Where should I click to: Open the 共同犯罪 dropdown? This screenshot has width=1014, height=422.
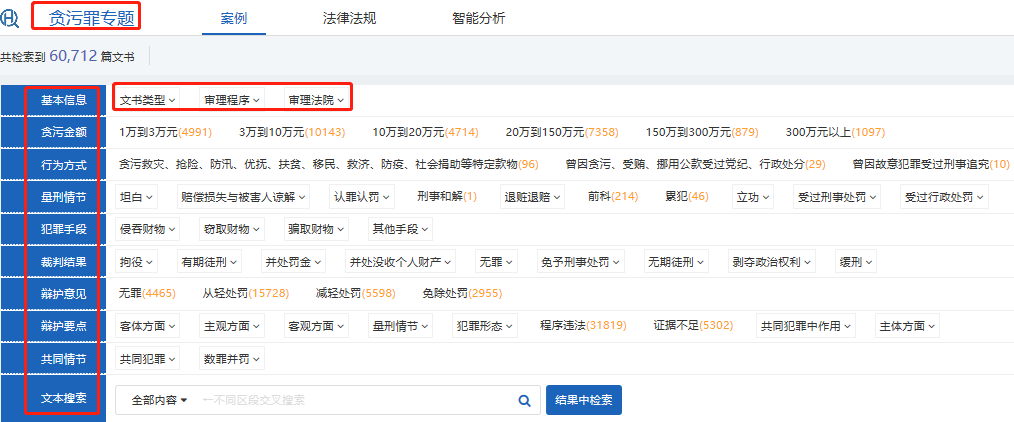[147, 358]
